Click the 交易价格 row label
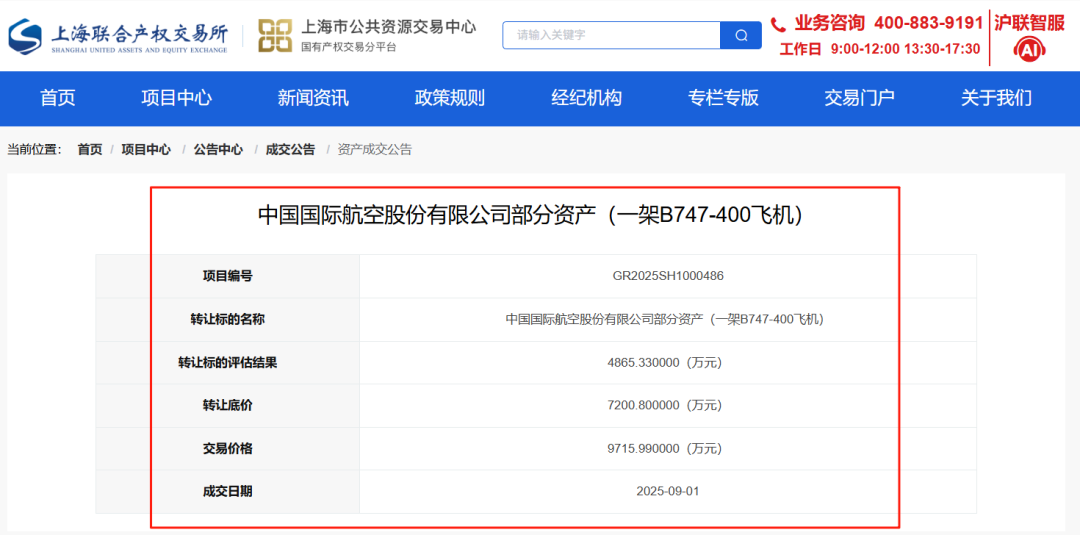 pos(227,449)
